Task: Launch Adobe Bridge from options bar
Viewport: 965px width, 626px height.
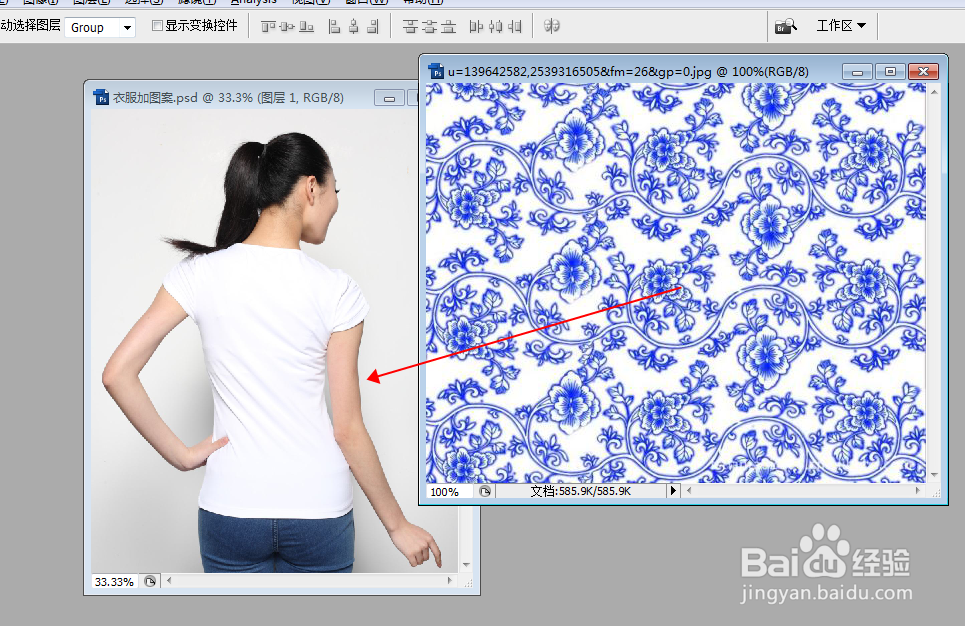Action: 786,26
